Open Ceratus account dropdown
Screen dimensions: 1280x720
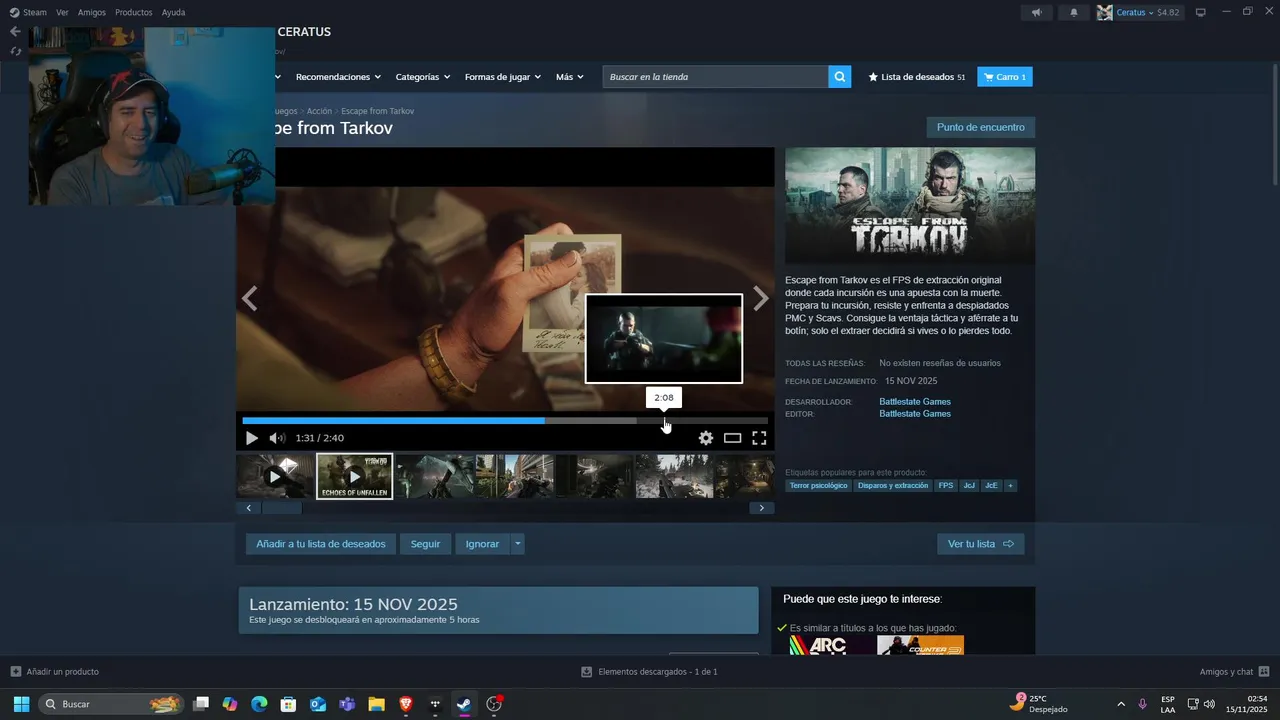pos(1139,12)
